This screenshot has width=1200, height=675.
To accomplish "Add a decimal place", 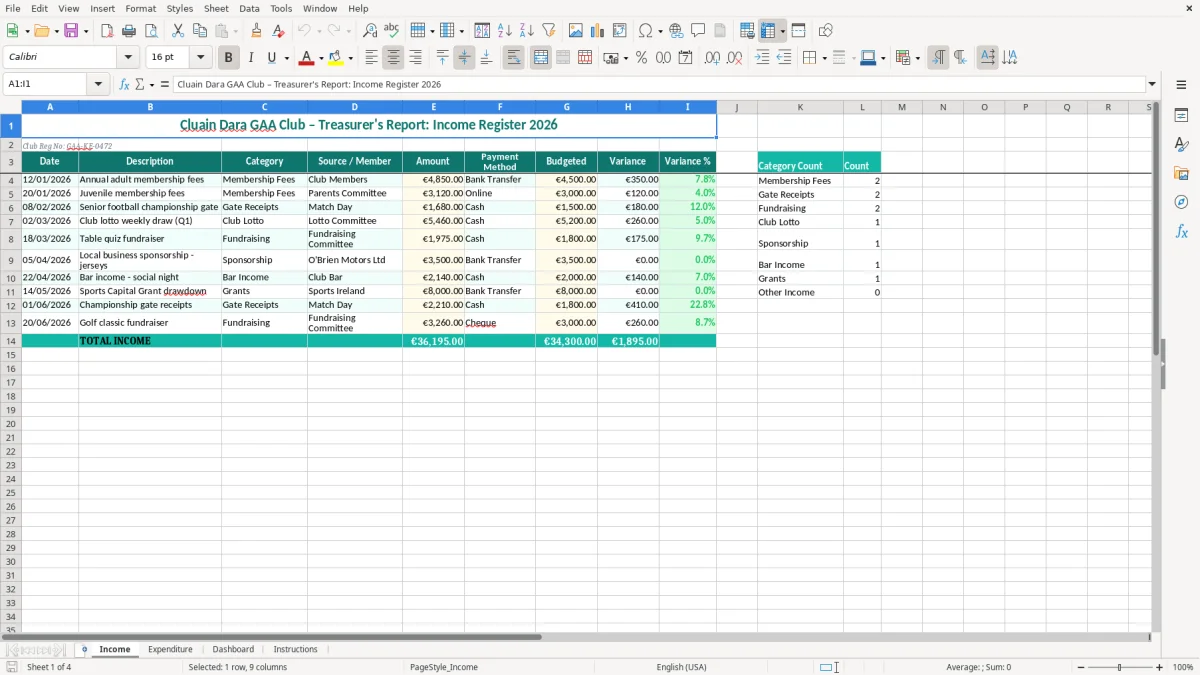I will [712, 58].
